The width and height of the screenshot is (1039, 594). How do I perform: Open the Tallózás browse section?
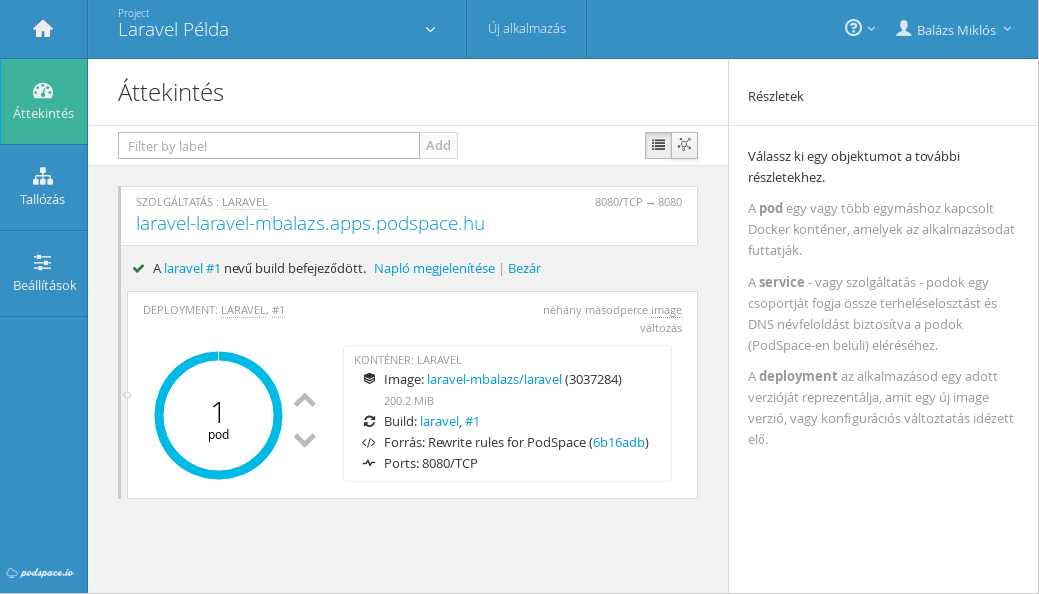[x=44, y=188]
